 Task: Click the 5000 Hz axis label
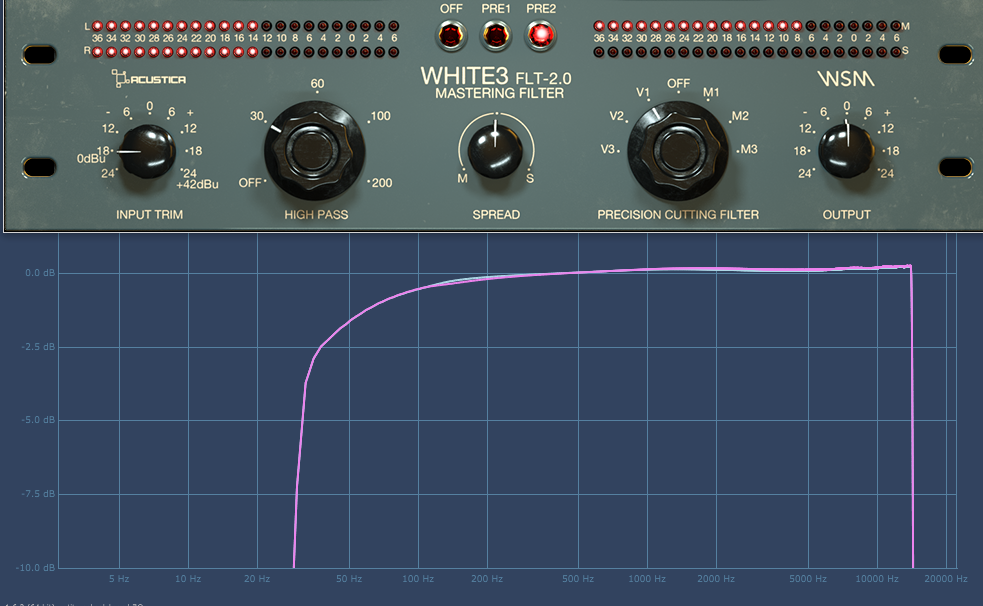[x=807, y=578]
